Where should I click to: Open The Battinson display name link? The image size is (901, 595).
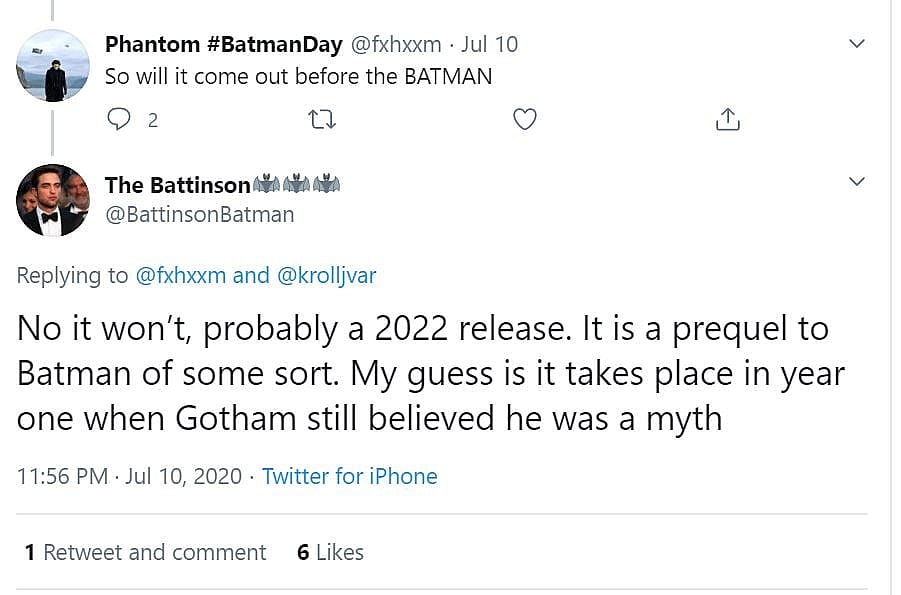(178, 185)
